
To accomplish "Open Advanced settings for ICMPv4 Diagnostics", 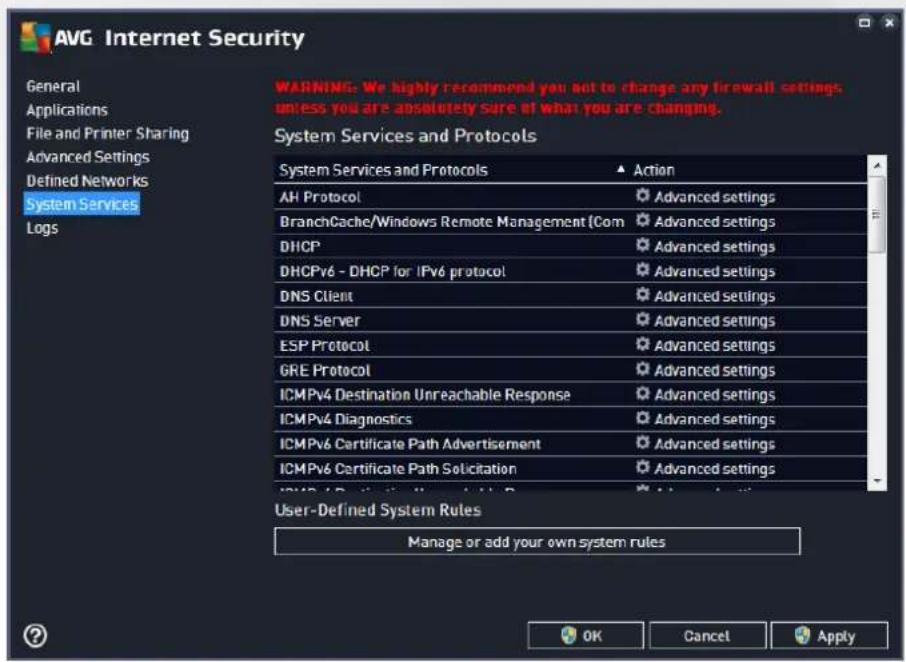I will click(714, 419).
